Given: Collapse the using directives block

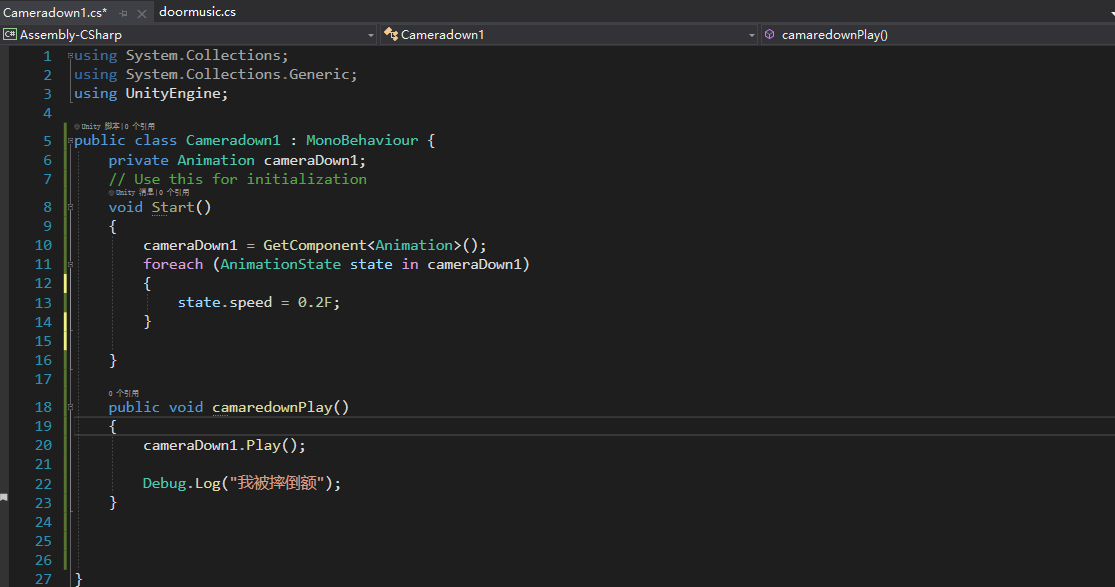Looking at the screenshot, I should click(70, 55).
